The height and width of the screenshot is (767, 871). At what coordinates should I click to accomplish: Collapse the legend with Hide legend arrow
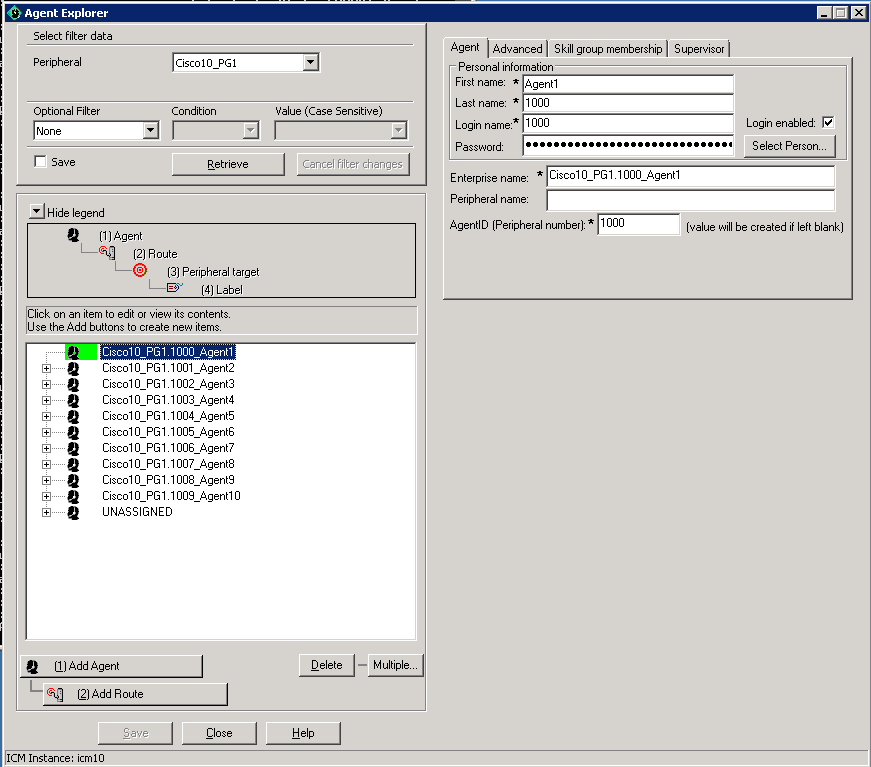(x=37, y=212)
